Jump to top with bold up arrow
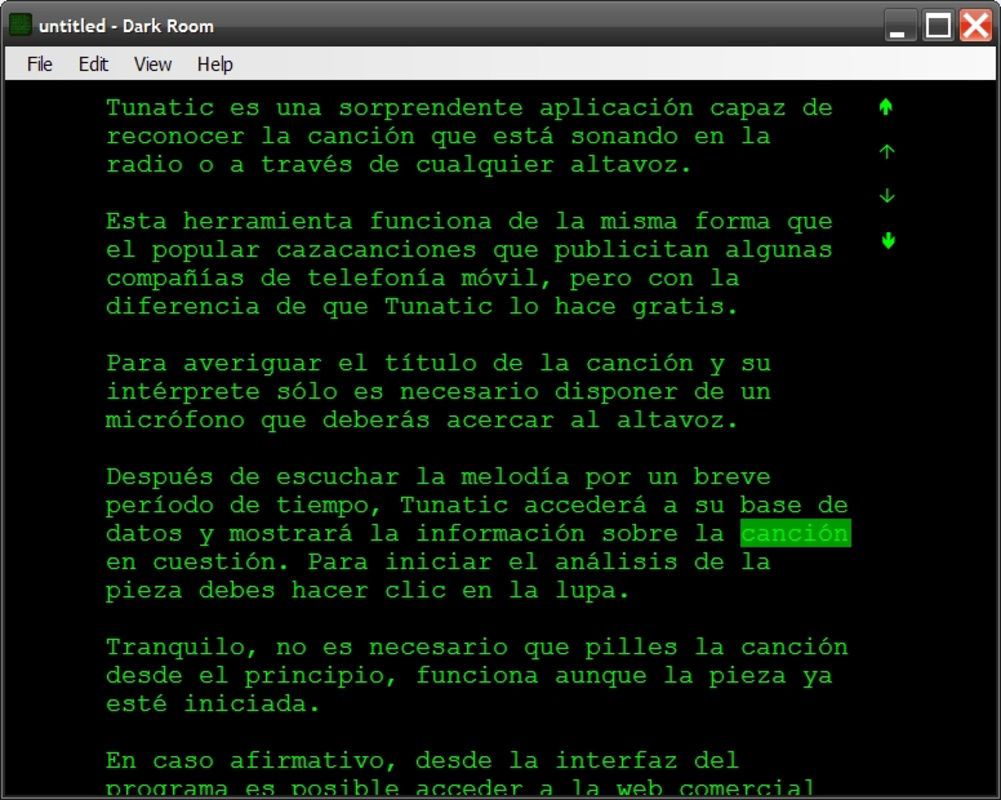 pos(886,107)
